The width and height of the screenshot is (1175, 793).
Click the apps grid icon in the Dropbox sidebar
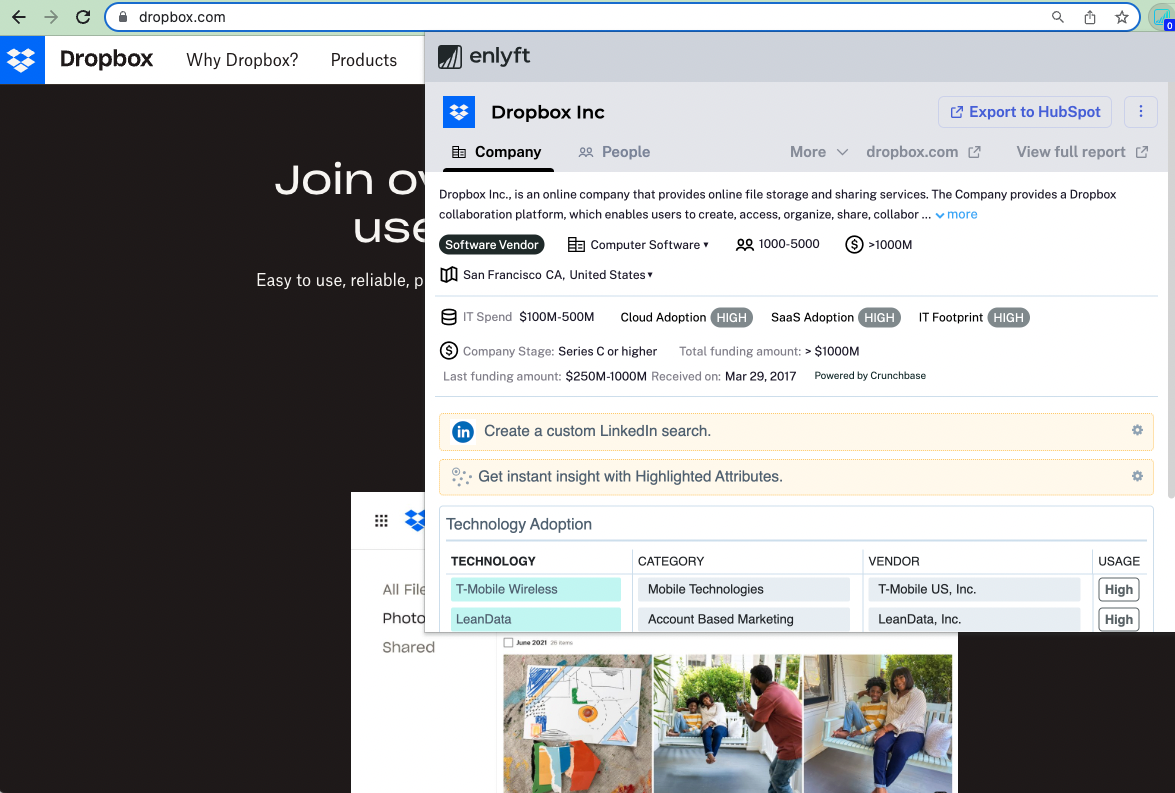[x=380, y=520]
